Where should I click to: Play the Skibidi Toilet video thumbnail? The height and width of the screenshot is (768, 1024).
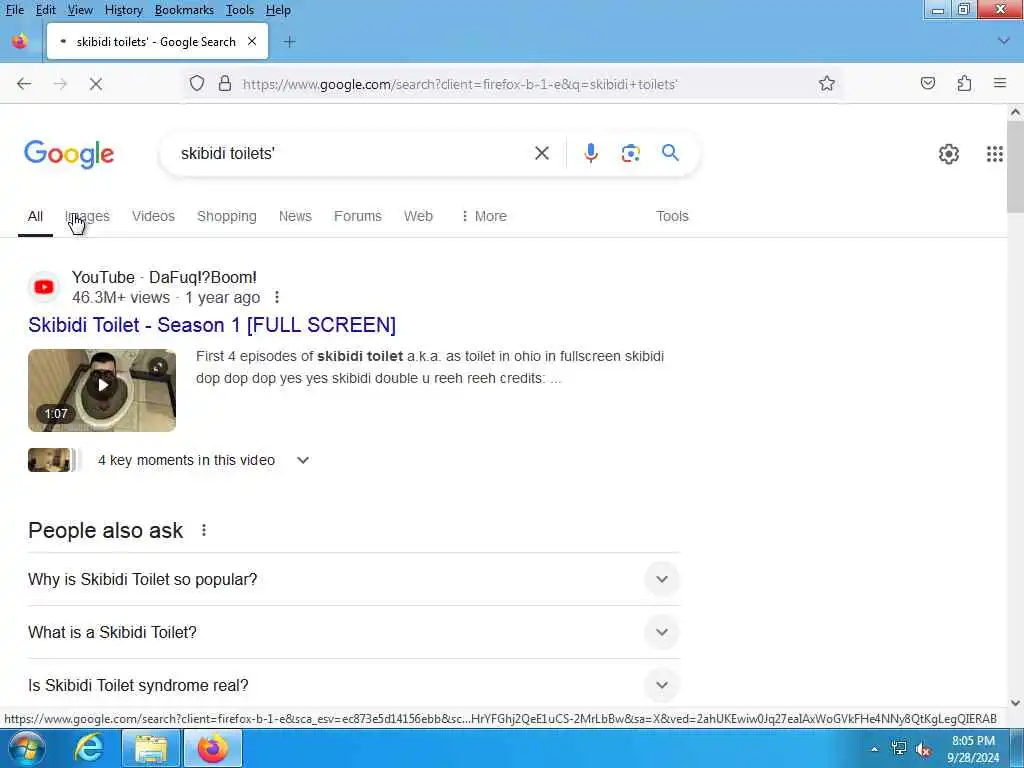102,391
